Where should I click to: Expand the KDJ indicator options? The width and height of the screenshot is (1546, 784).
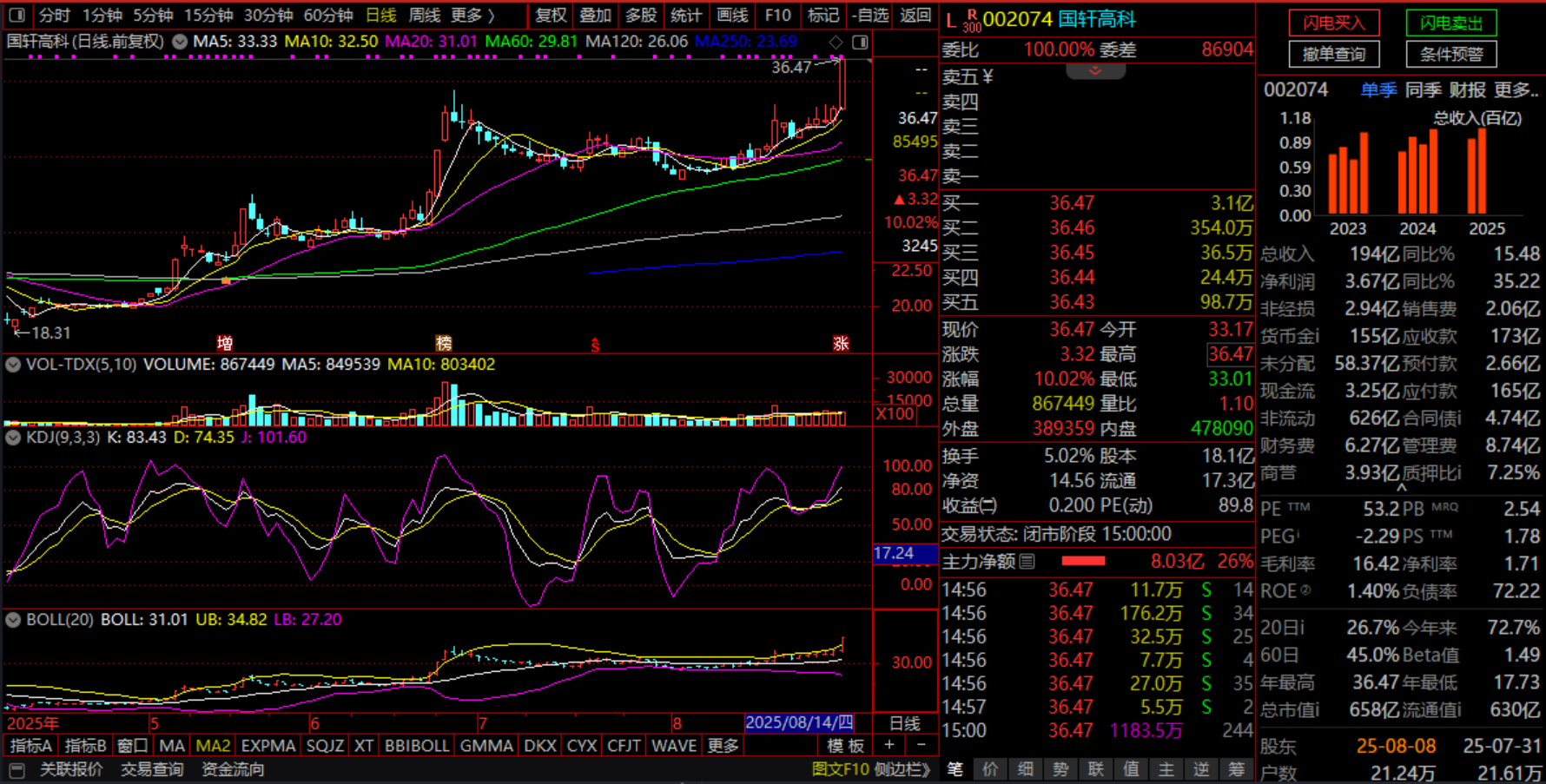point(13,438)
